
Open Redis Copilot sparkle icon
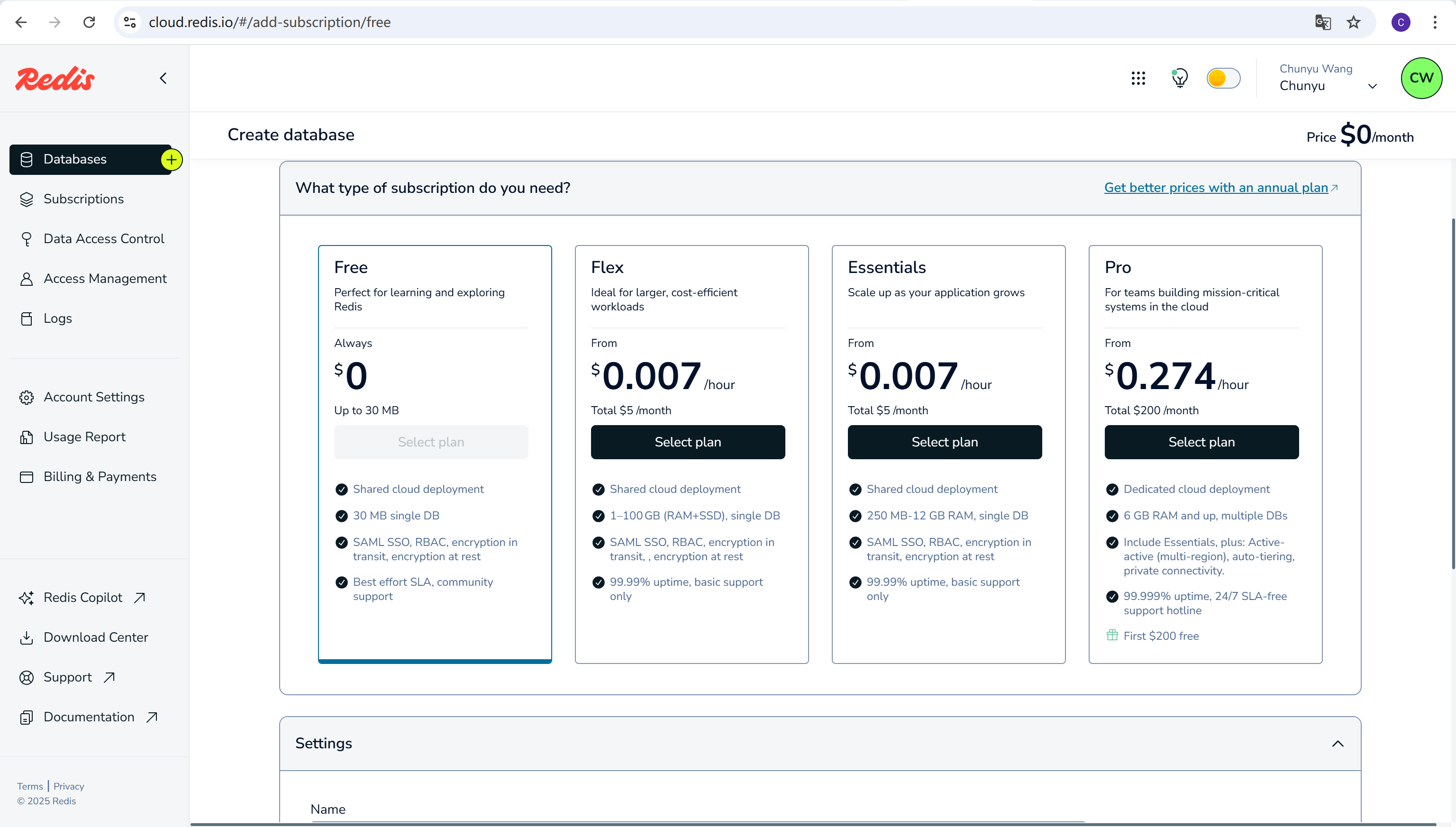(27, 598)
